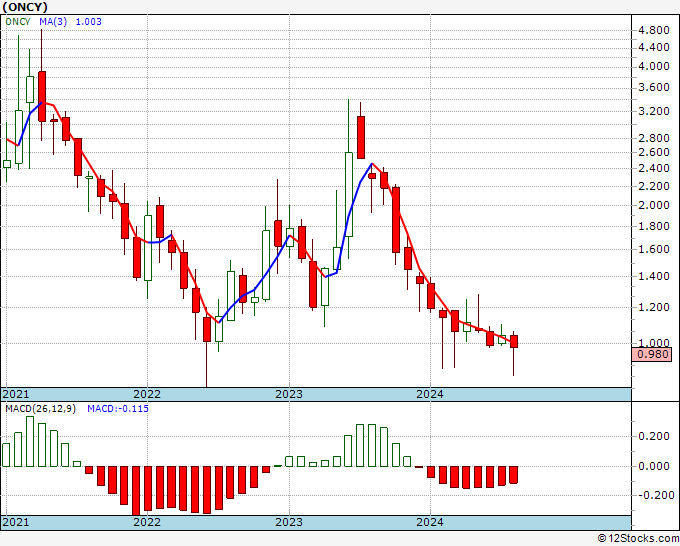The width and height of the screenshot is (680, 546).
Task: Click the 2.400 price axis label
Action: (654, 168)
